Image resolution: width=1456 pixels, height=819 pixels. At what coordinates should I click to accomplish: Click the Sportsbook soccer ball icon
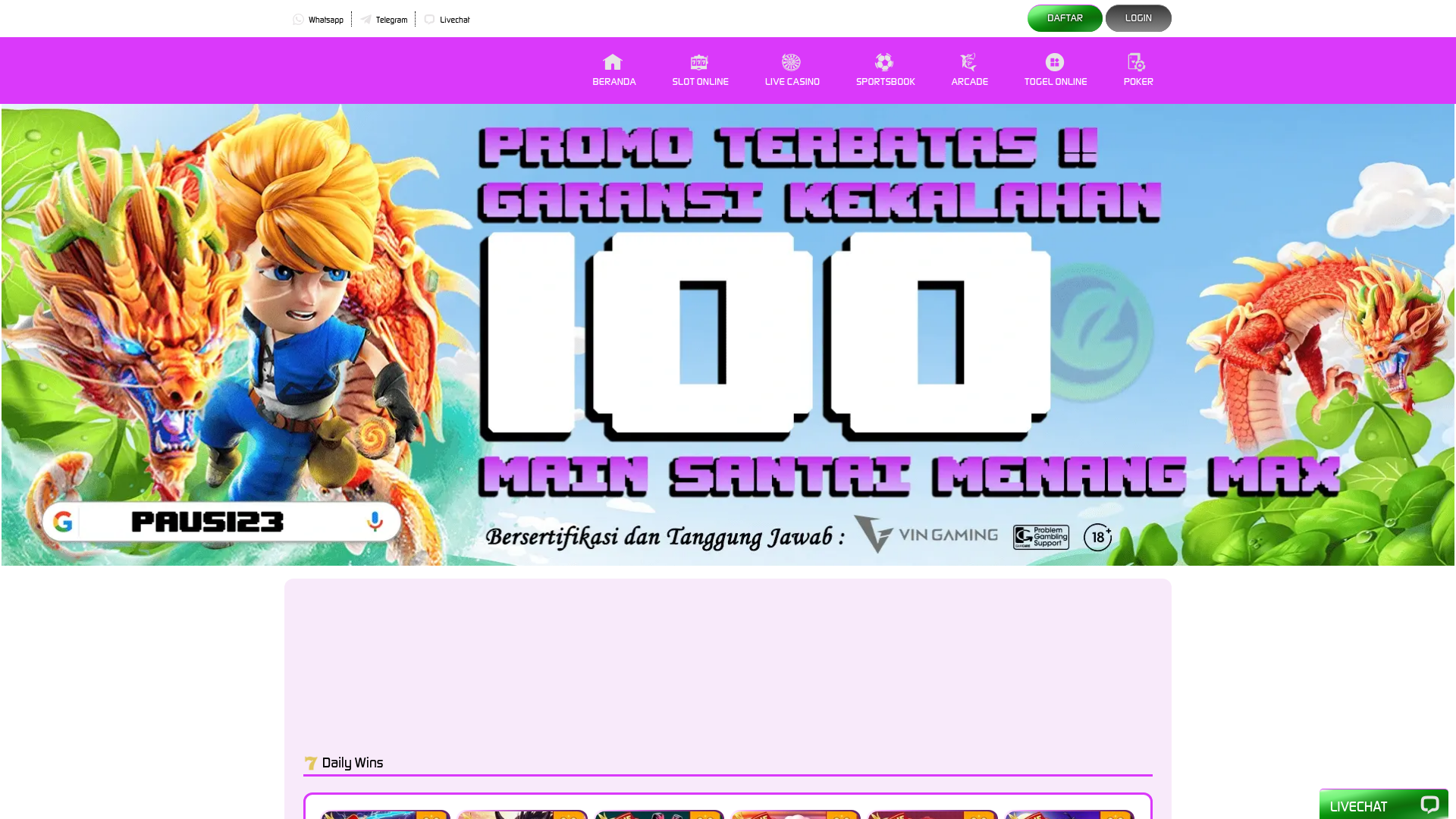(x=884, y=62)
